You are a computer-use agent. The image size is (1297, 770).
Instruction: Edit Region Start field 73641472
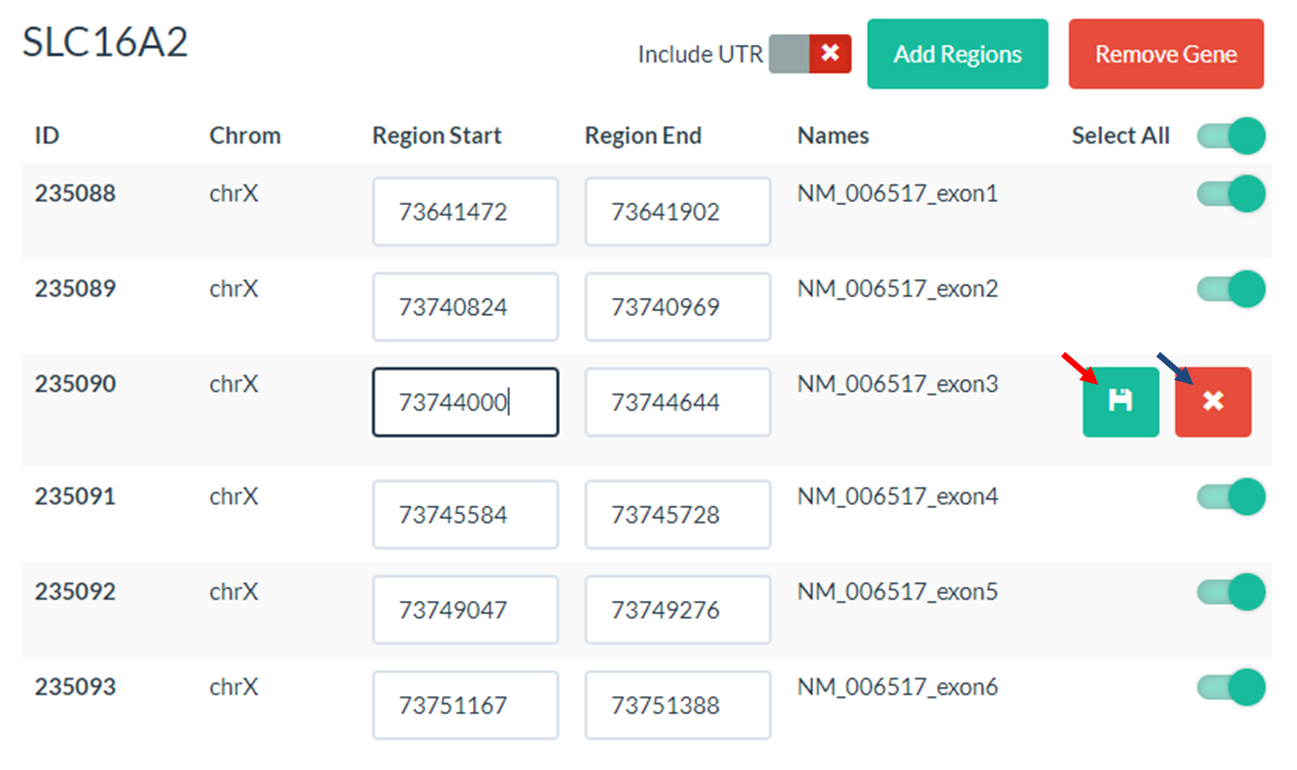(465, 211)
